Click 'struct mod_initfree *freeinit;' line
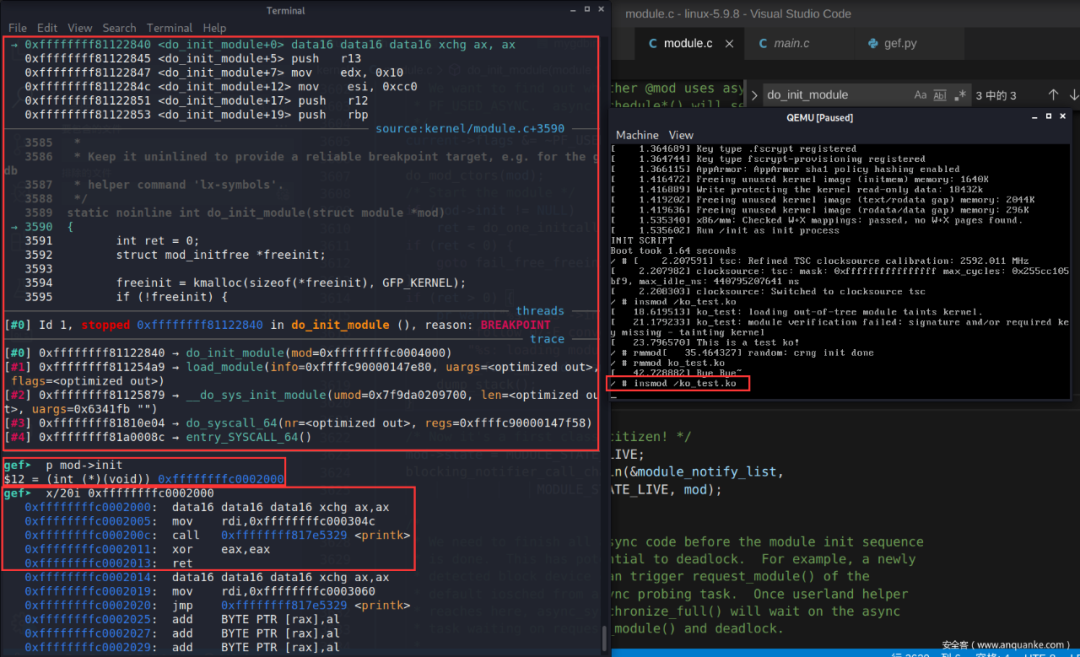Image resolution: width=1080 pixels, height=657 pixels. (220, 255)
